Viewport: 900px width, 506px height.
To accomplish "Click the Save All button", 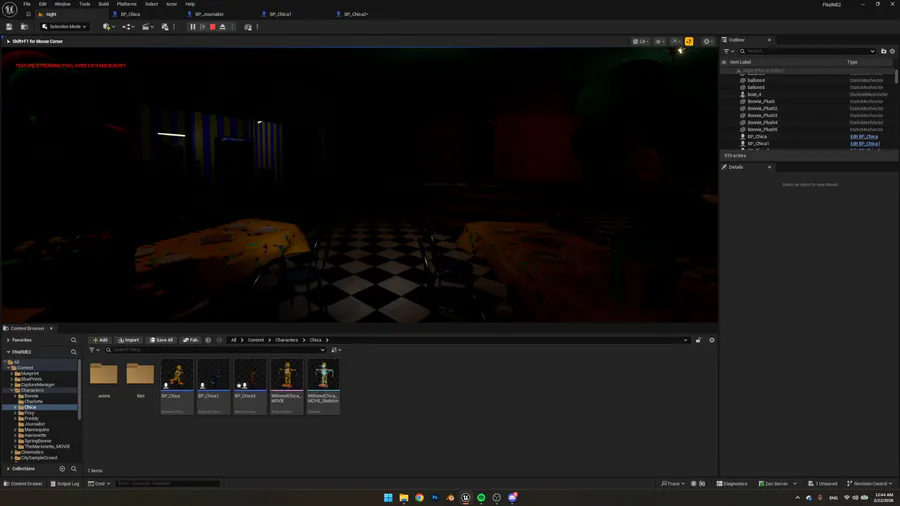I will (x=161, y=340).
